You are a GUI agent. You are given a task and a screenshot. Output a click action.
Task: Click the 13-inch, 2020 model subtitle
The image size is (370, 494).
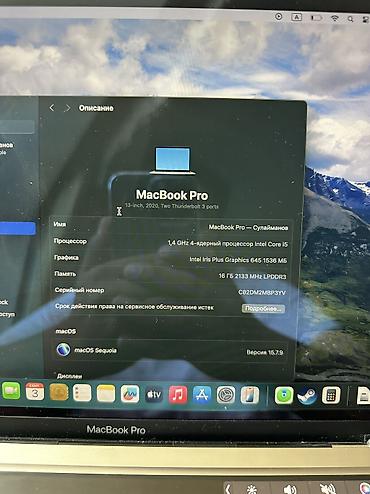tap(172, 206)
